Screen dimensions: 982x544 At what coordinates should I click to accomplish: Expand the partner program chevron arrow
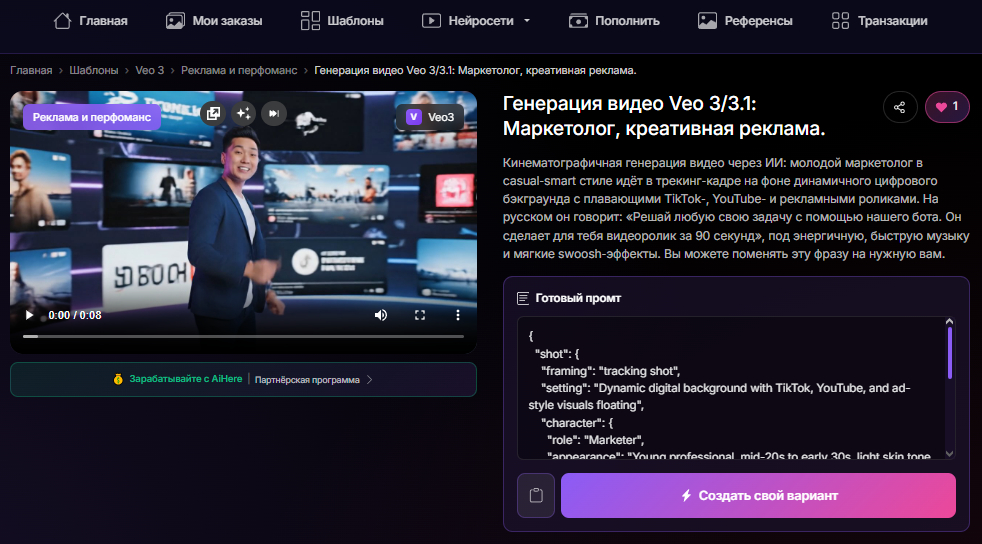click(x=370, y=379)
